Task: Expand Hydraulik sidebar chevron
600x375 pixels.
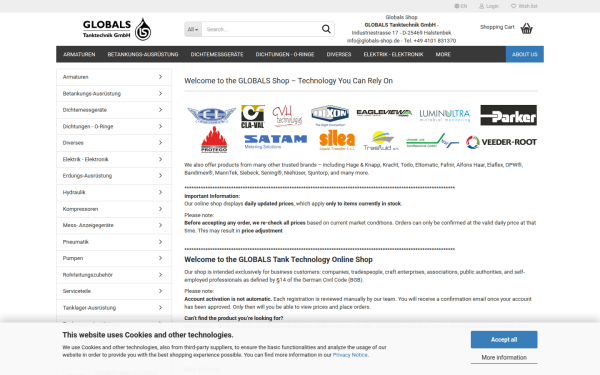Action: 160,192
